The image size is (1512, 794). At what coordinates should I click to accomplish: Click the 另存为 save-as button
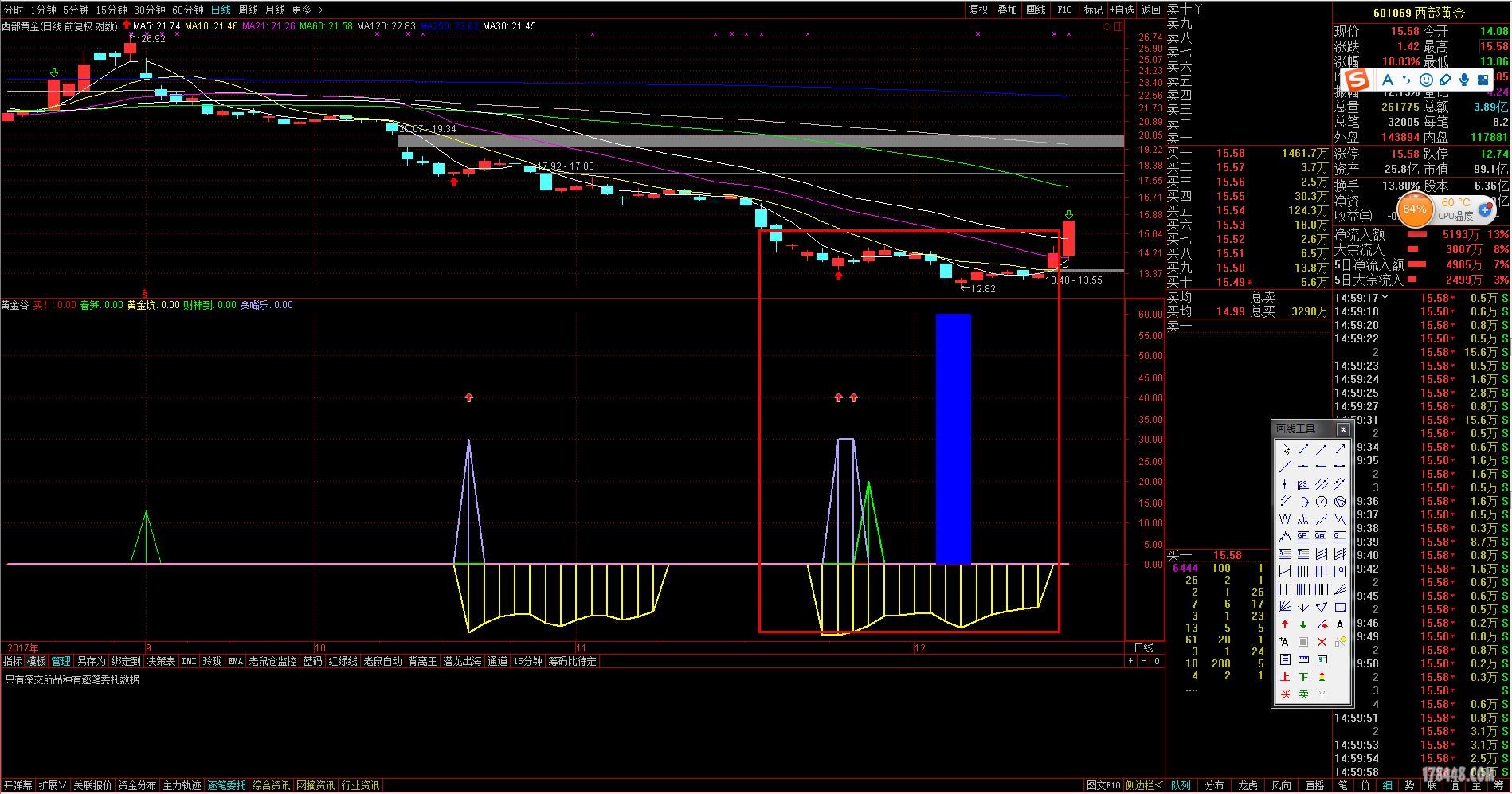tap(91, 661)
